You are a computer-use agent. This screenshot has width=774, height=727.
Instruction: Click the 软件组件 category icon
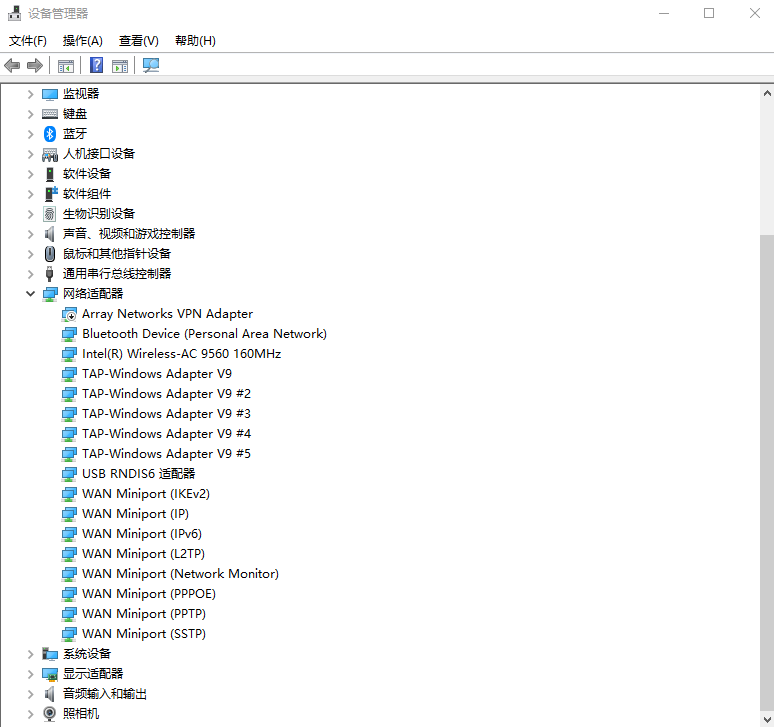[51, 193]
